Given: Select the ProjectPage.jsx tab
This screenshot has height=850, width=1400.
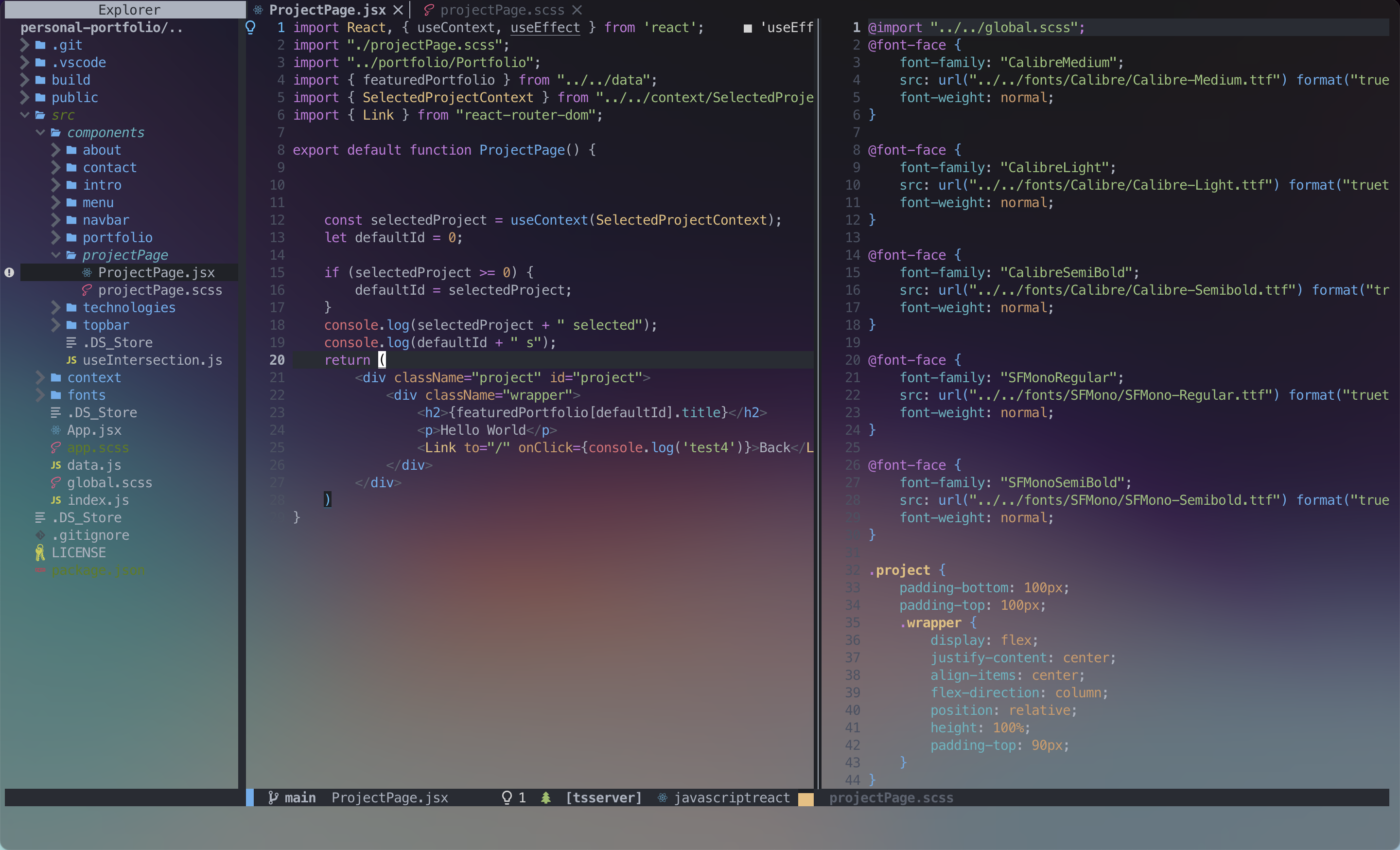Looking at the screenshot, I should click(327, 10).
